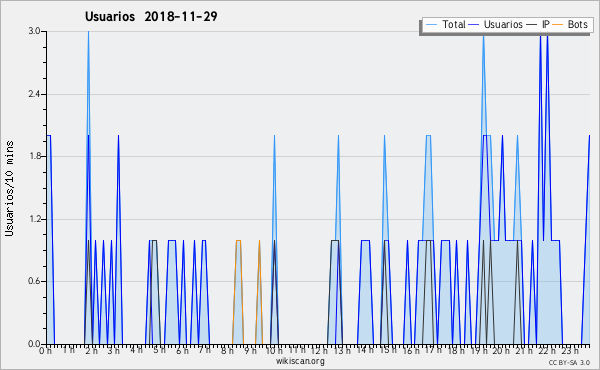Viewport: 600px width, 370px height.
Task: Click the y-axis label 'Usuarios/10 mins'
Action: pos(9,189)
